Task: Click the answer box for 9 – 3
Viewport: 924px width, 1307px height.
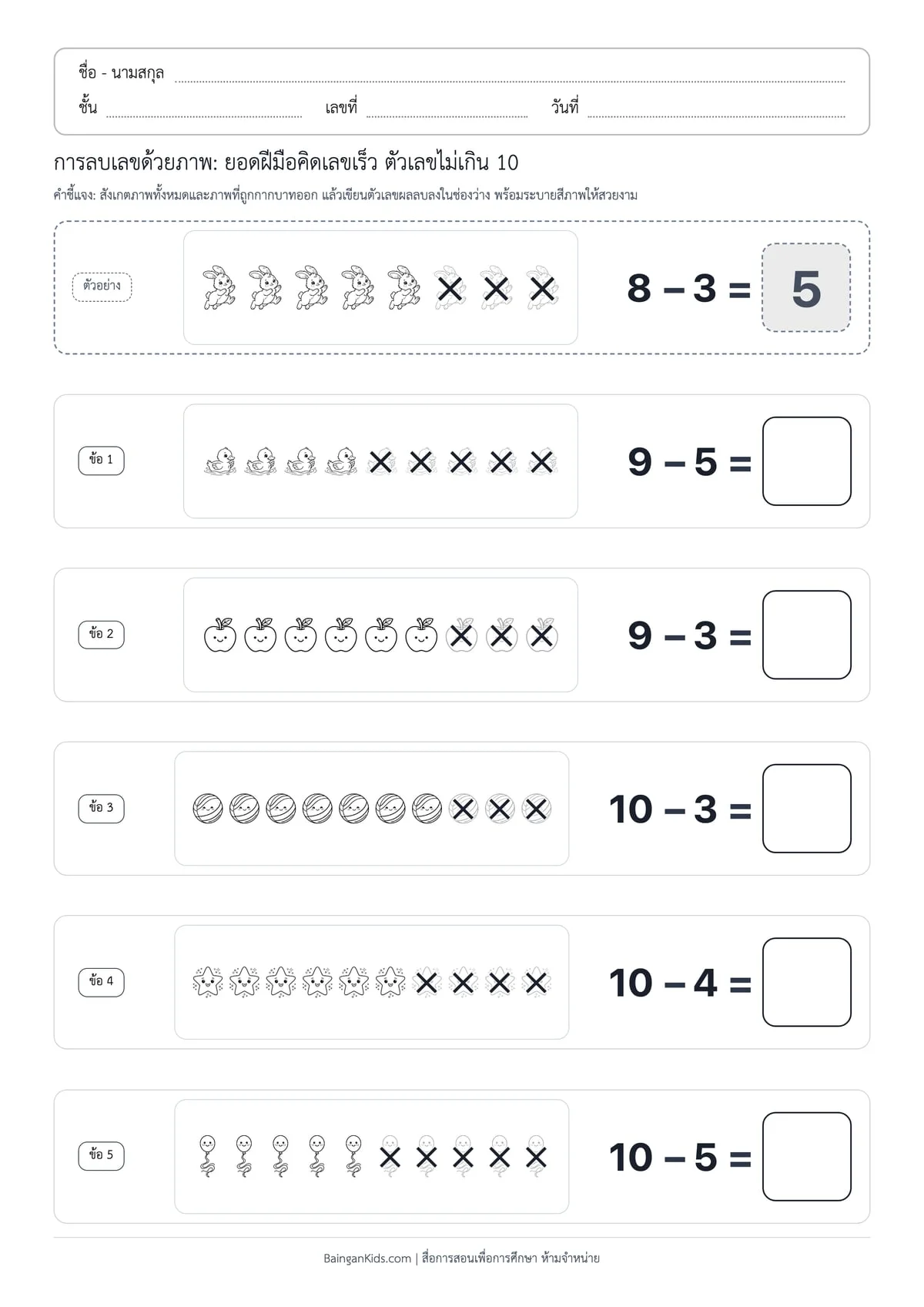Action: (x=807, y=635)
